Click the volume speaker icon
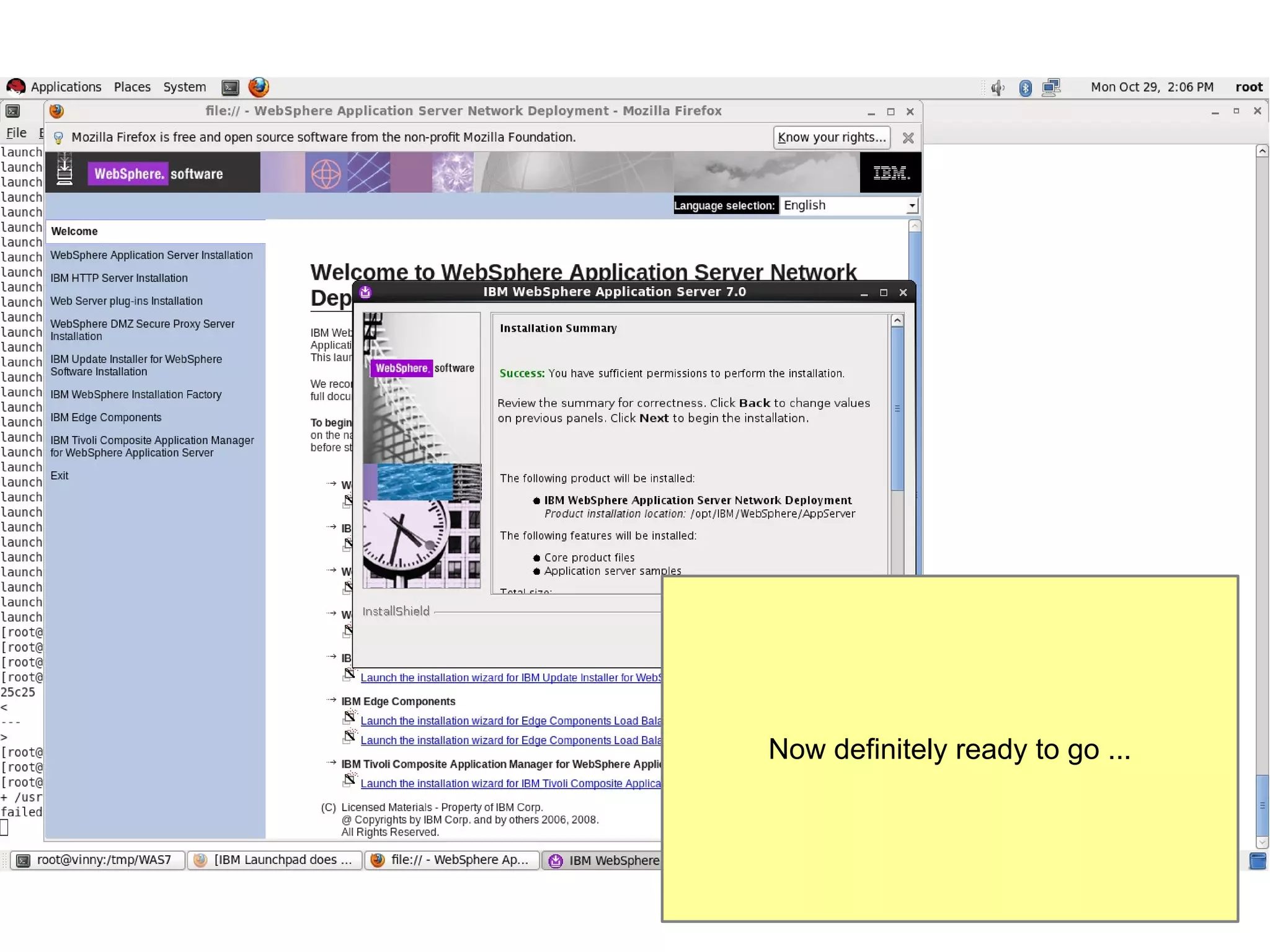Viewport: 1270px width, 952px height. coord(997,87)
